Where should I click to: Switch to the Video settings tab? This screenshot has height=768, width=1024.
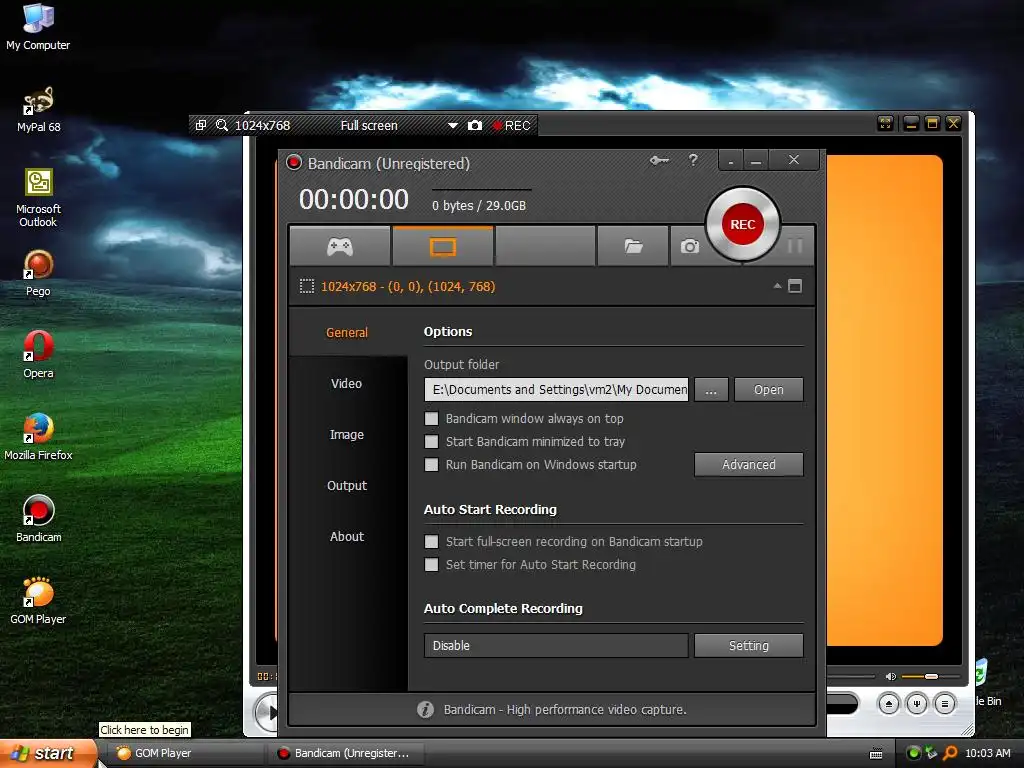click(x=347, y=383)
